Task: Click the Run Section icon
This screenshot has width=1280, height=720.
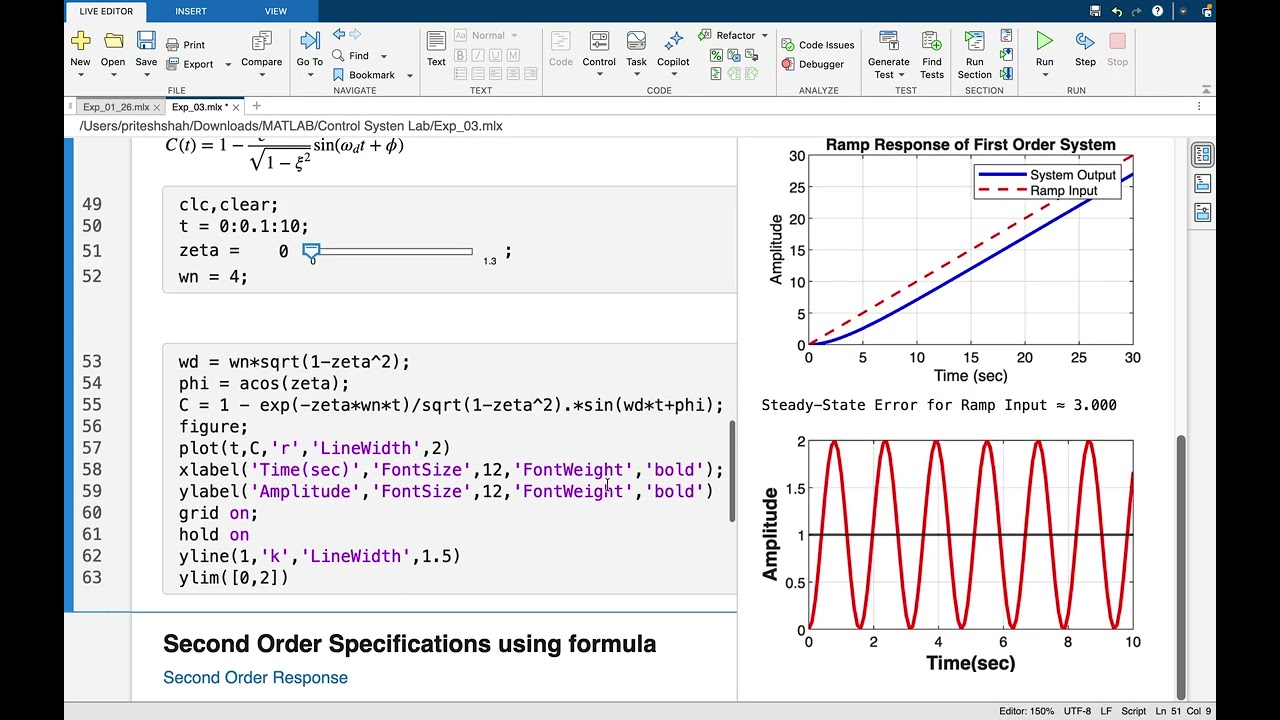Action: click(974, 41)
